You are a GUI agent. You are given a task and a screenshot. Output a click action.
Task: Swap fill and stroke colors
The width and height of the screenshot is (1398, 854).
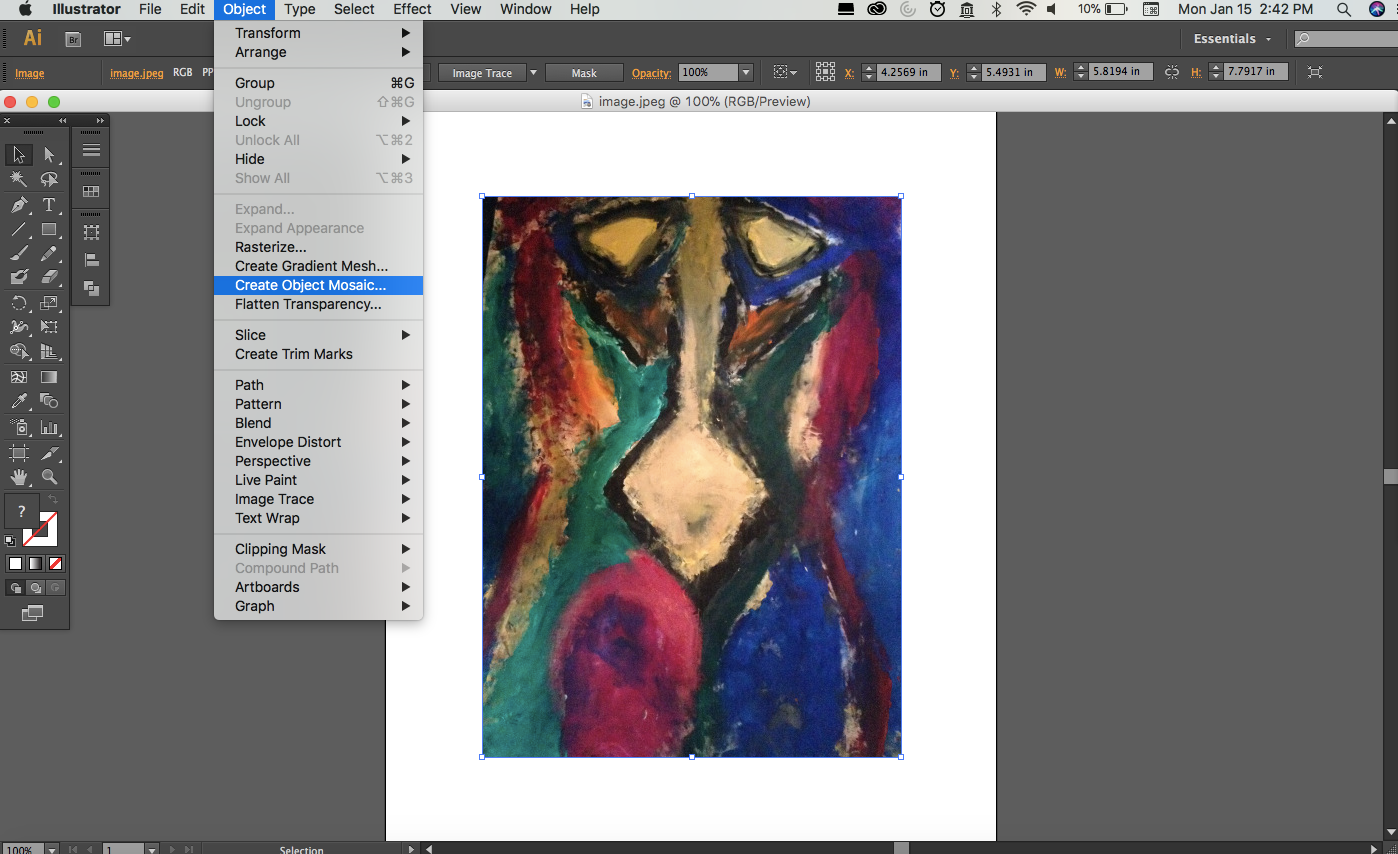pyautogui.click(x=54, y=499)
